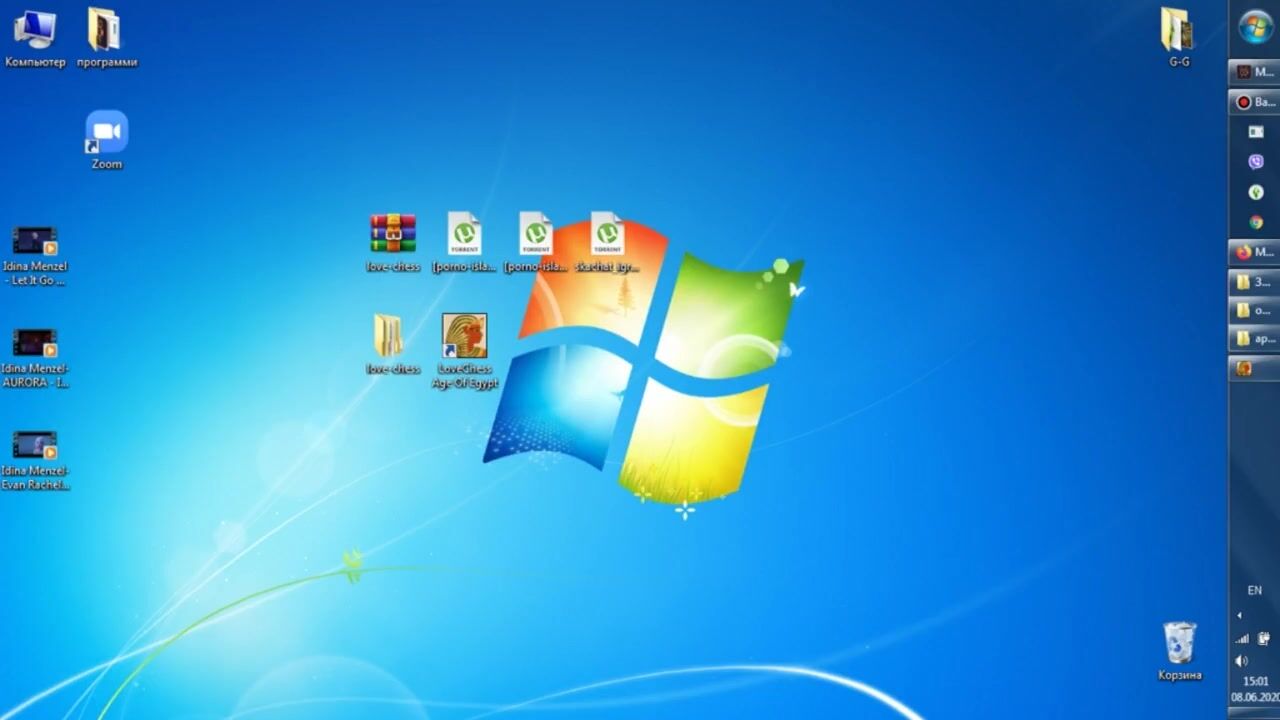The height and width of the screenshot is (720, 1280).
Task: Select Idina Menzel Evan Rachel video
Action: pos(35,445)
